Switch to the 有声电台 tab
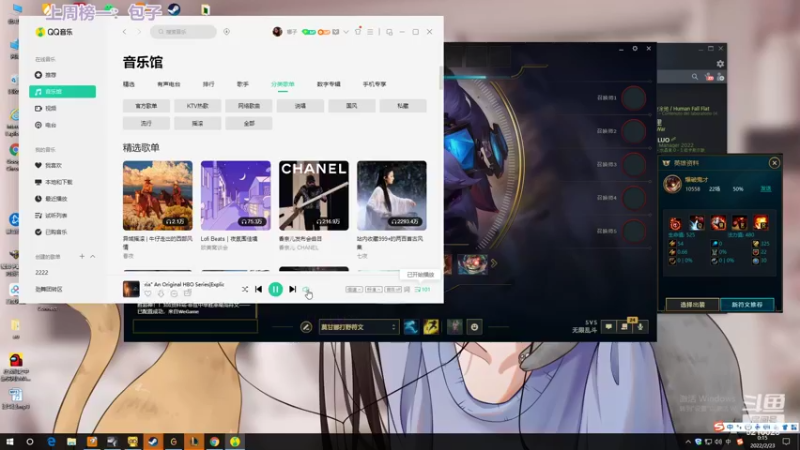The height and width of the screenshot is (450, 800). tap(169, 84)
